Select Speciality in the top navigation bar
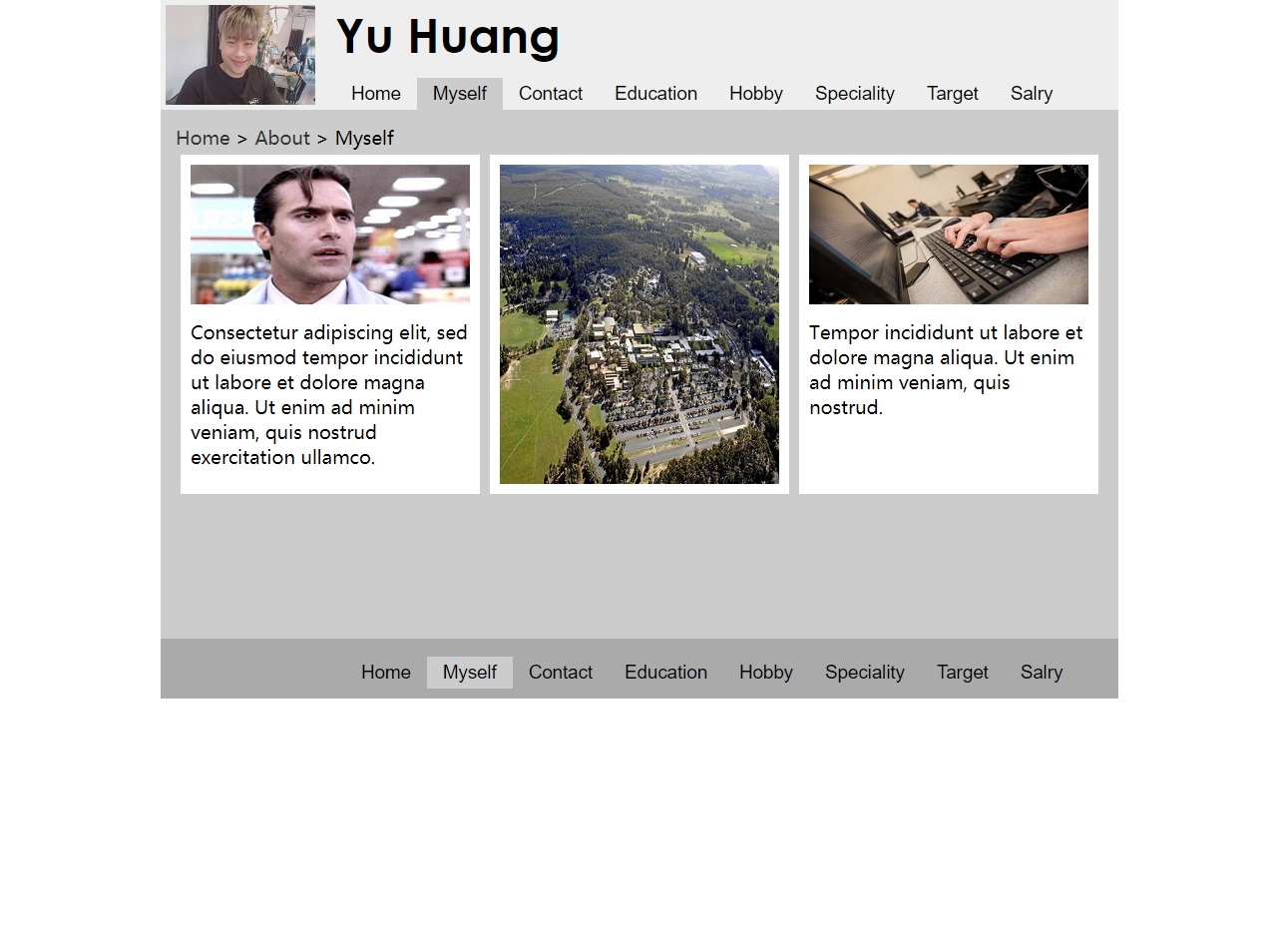Image resolution: width=1279 pixels, height=952 pixels. click(x=855, y=94)
